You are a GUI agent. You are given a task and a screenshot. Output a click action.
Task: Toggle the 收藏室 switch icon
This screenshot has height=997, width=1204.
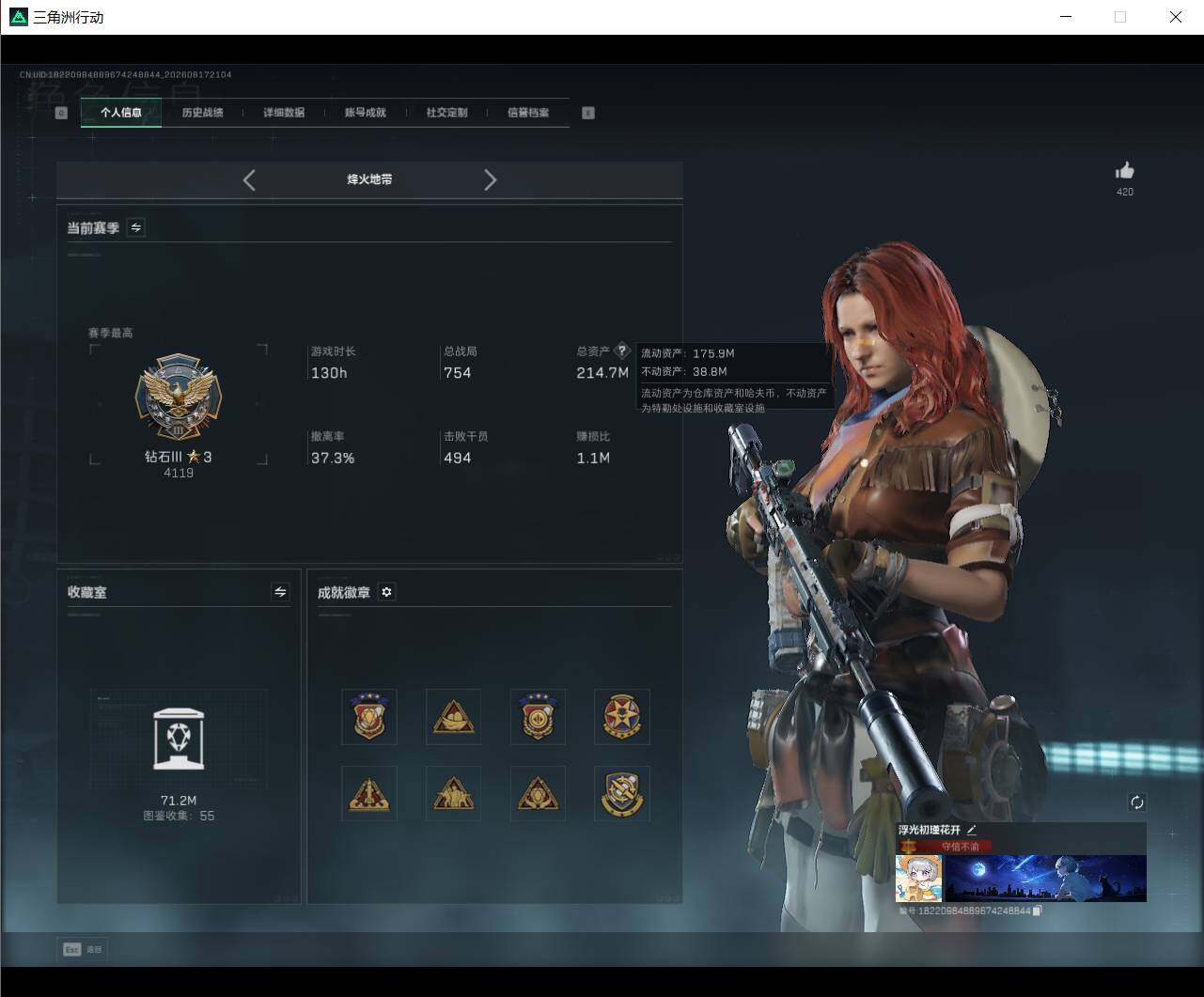pos(280,591)
